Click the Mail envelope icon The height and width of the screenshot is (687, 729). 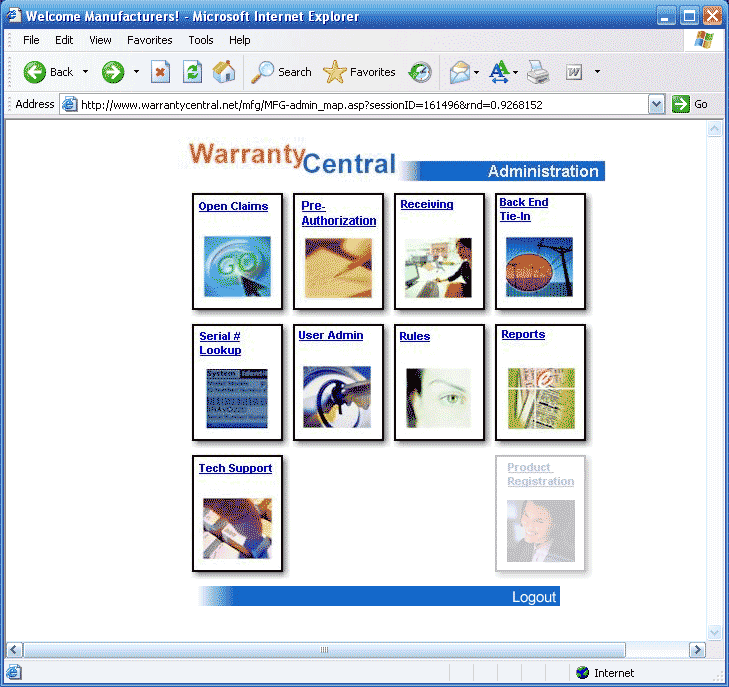[x=460, y=72]
